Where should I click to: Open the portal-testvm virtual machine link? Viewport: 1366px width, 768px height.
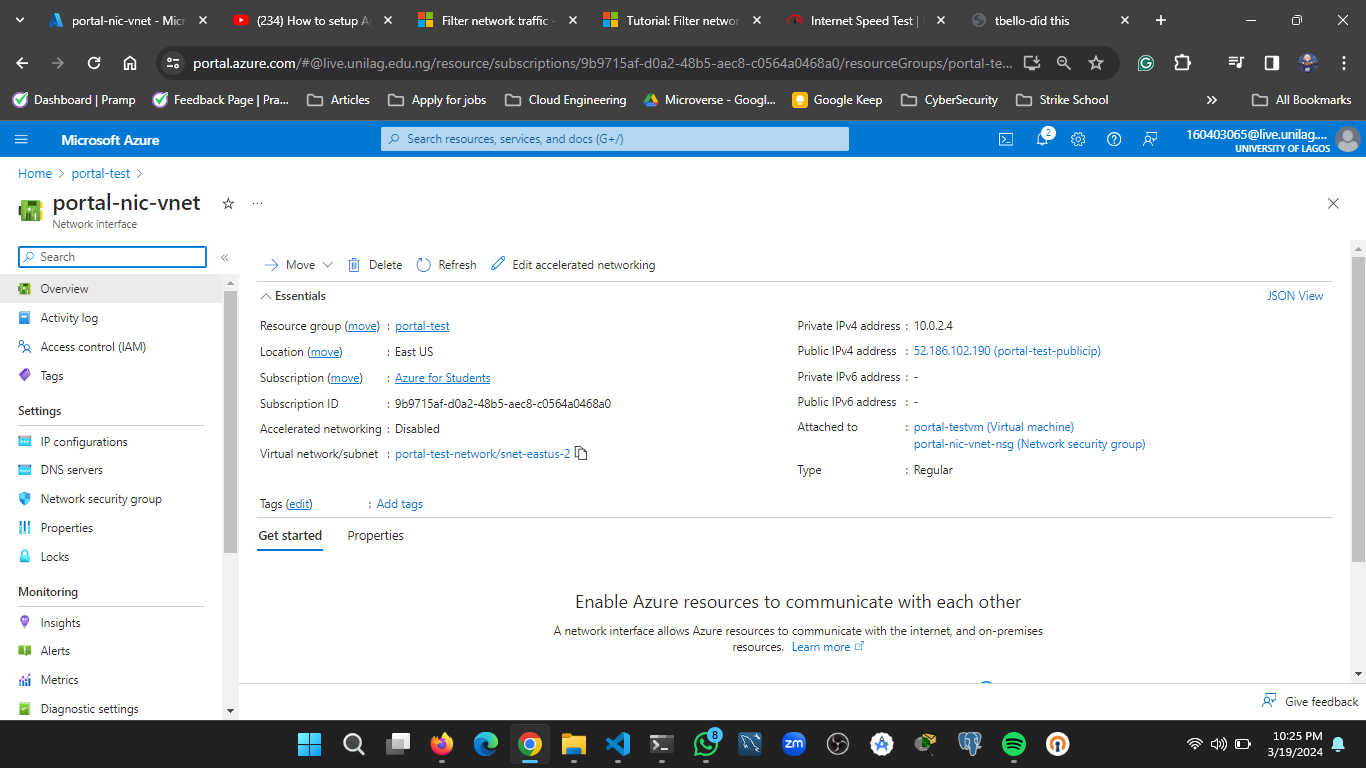(x=994, y=427)
